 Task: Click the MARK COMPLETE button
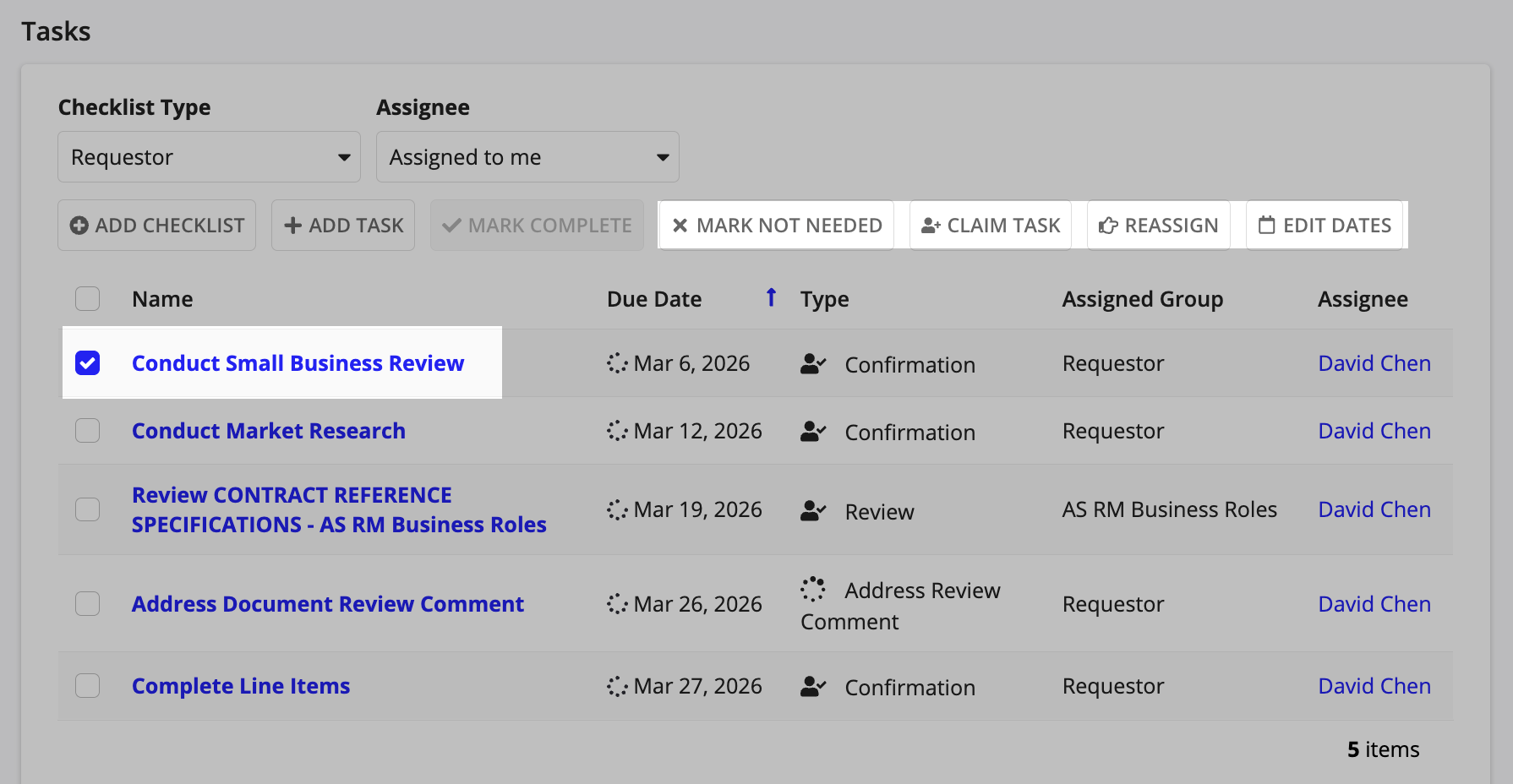click(x=537, y=225)
